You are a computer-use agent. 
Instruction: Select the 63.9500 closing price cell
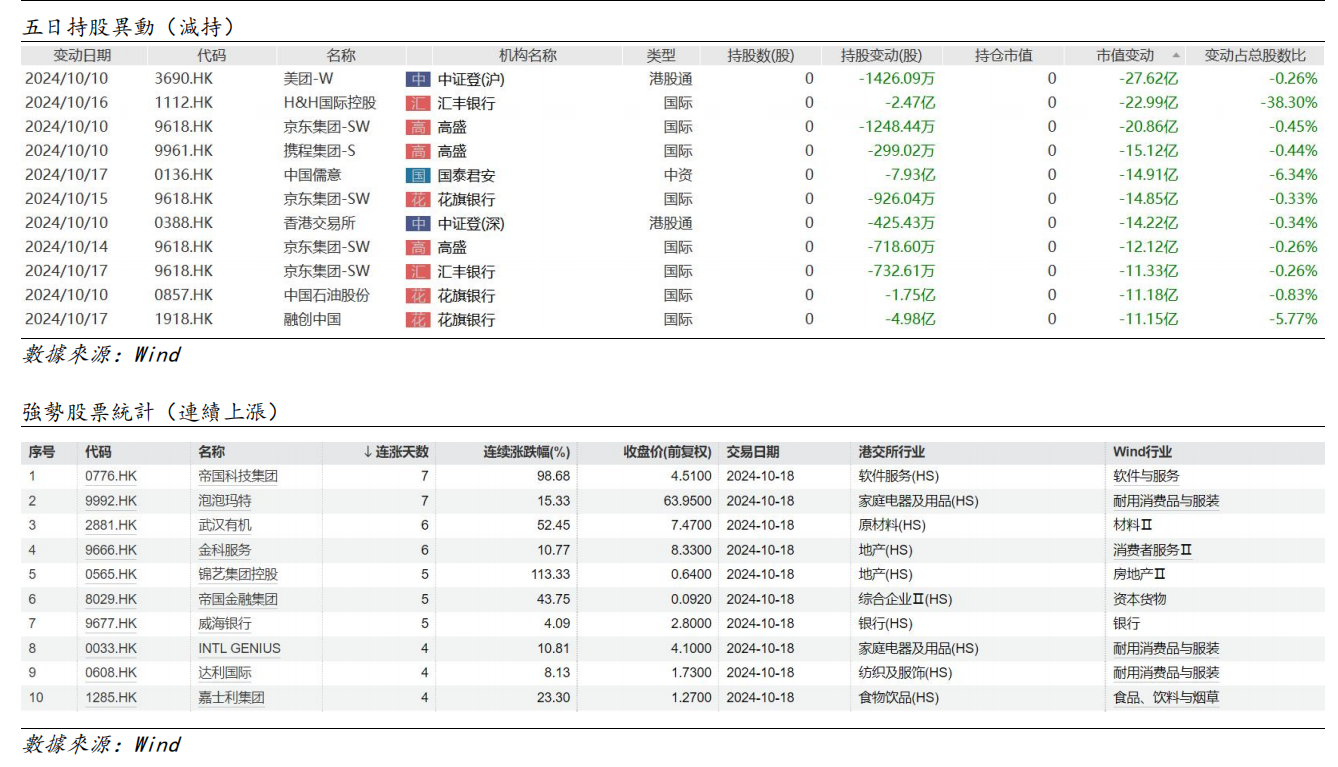click(x=688, y=501)
